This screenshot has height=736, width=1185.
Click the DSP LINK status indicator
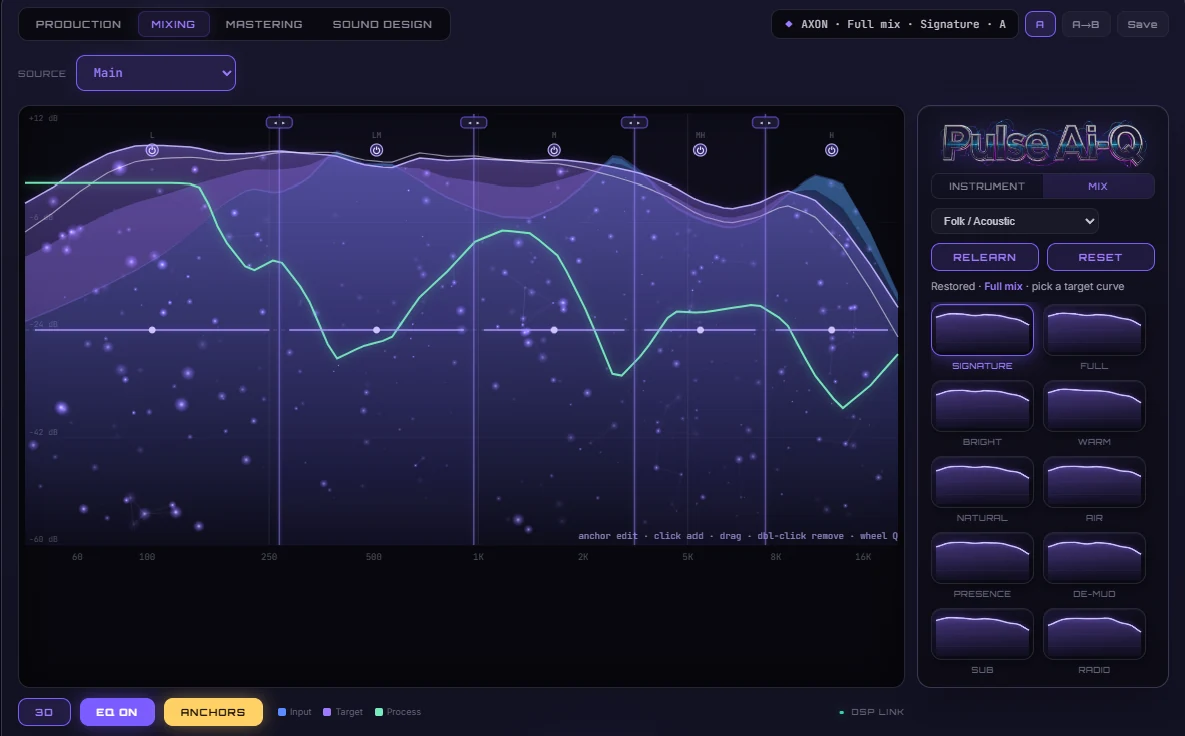(871, 712)
